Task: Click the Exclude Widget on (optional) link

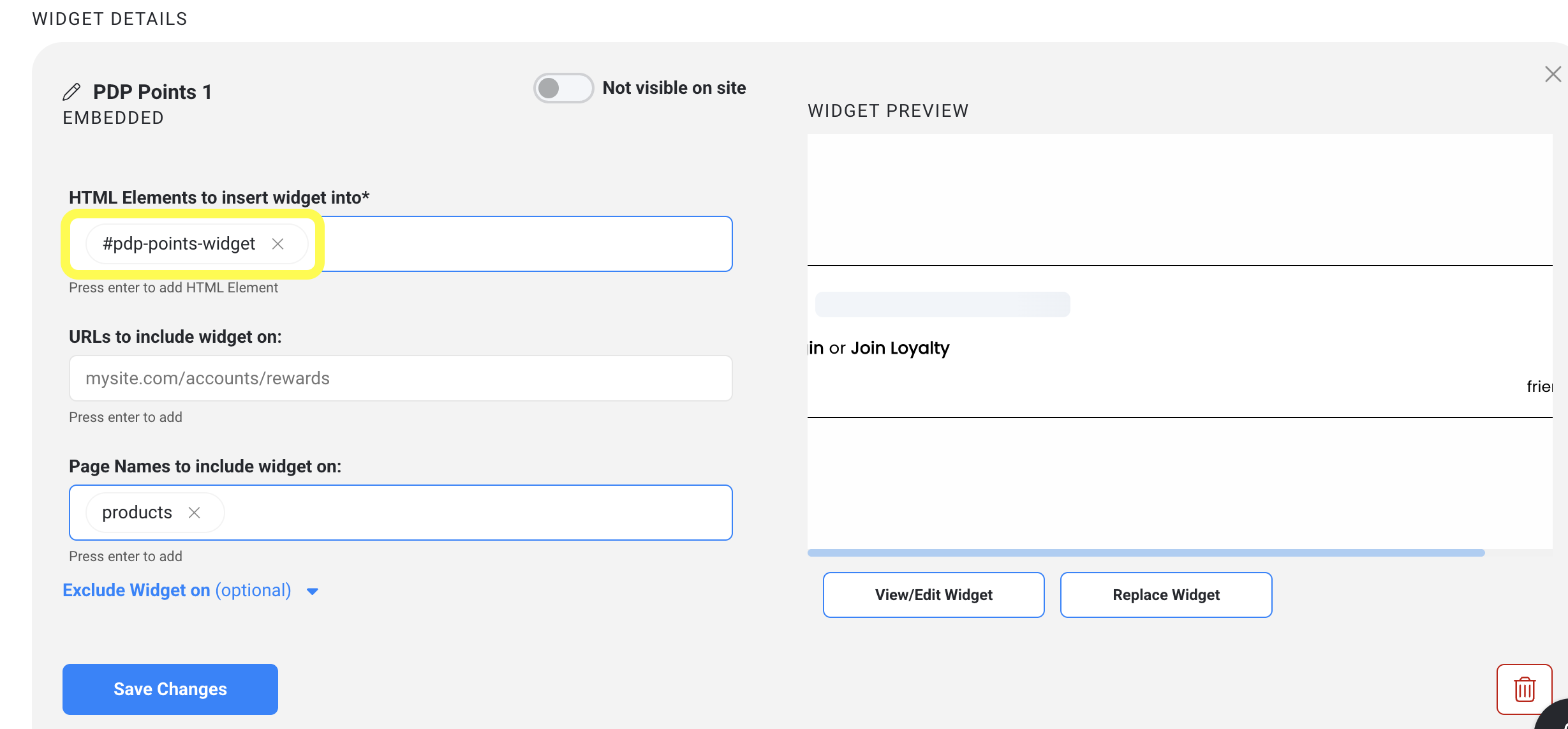Action: coord(177,590)
